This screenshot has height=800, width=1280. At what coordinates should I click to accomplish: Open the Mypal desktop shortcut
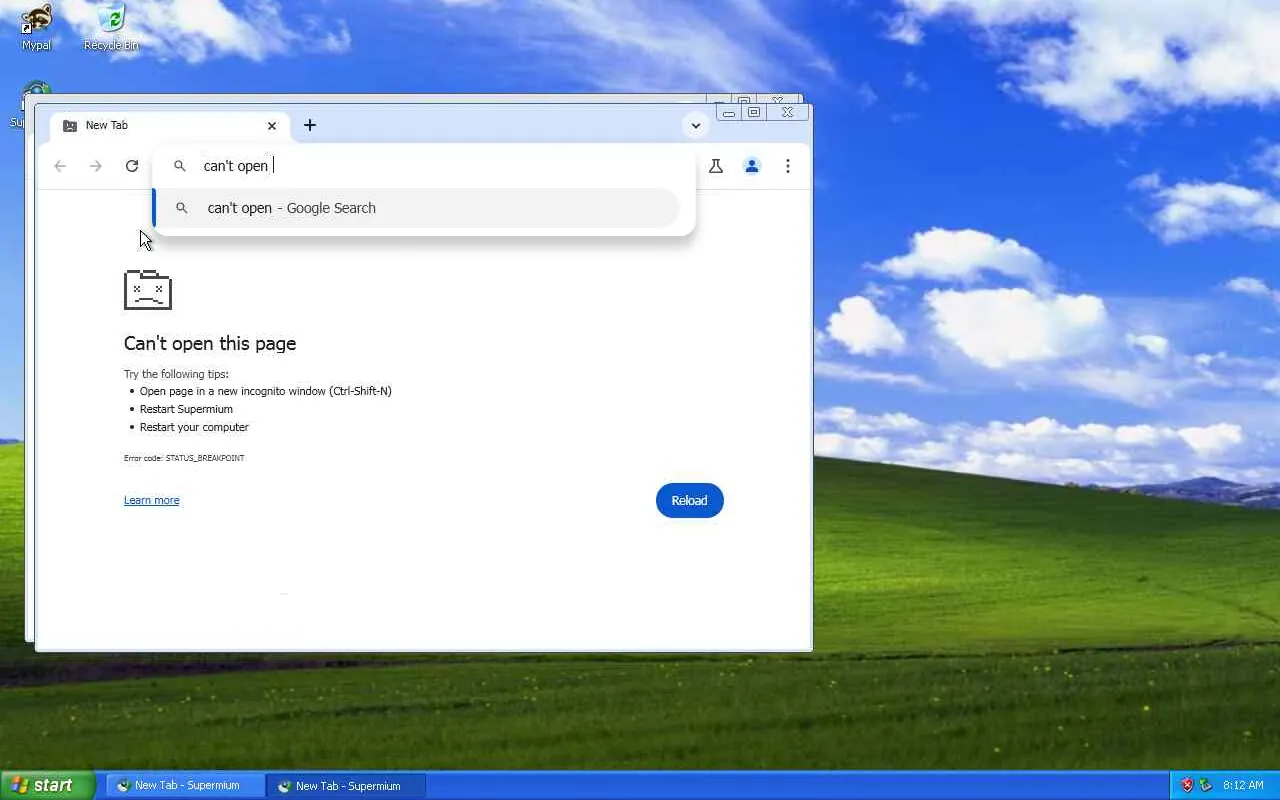click(x=36, y=27)
